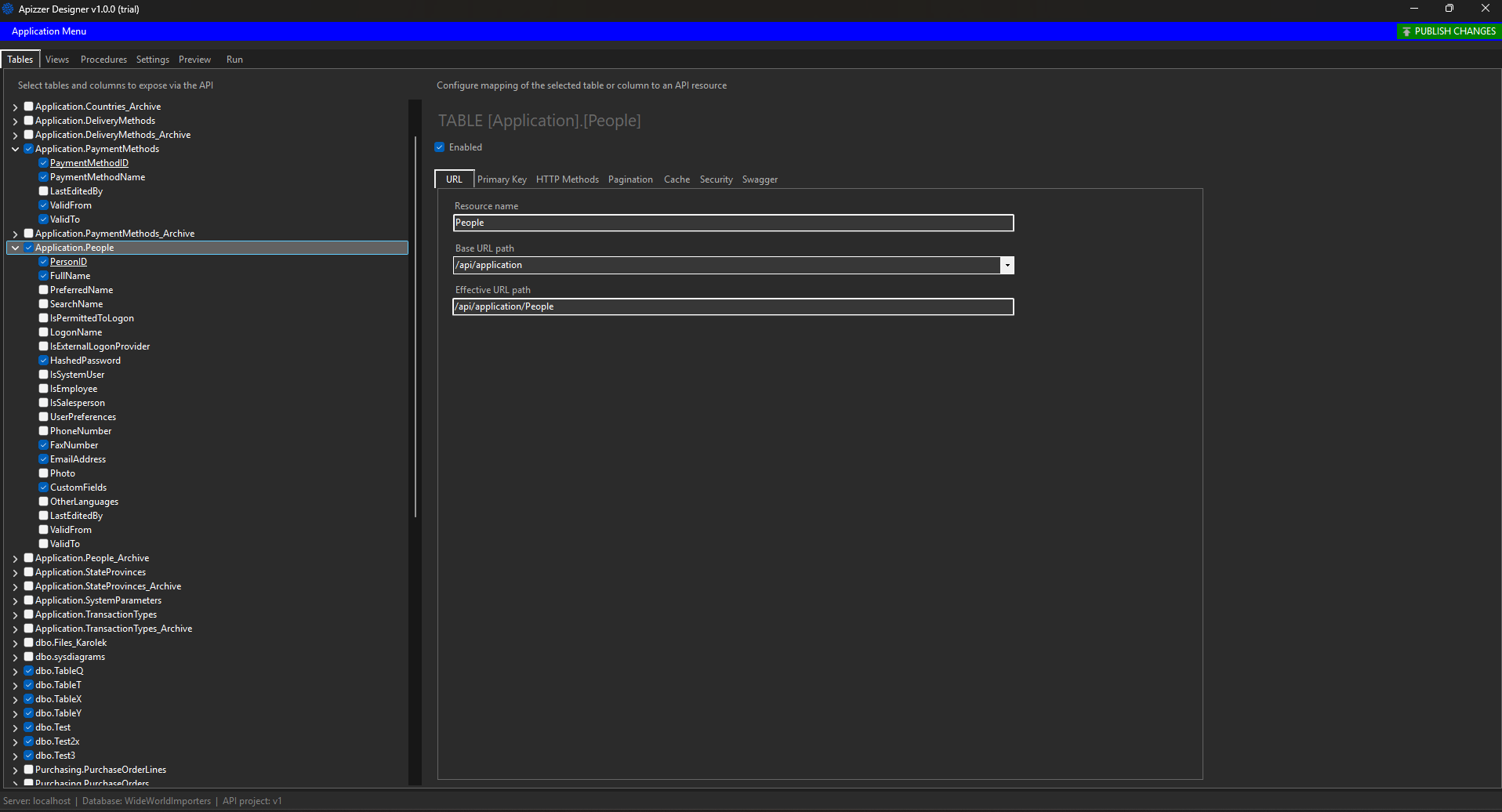The height and width of the screenshot is (812, 1502).
Task: Open the Primary Key configuration tab
Action: pos(502,179)
